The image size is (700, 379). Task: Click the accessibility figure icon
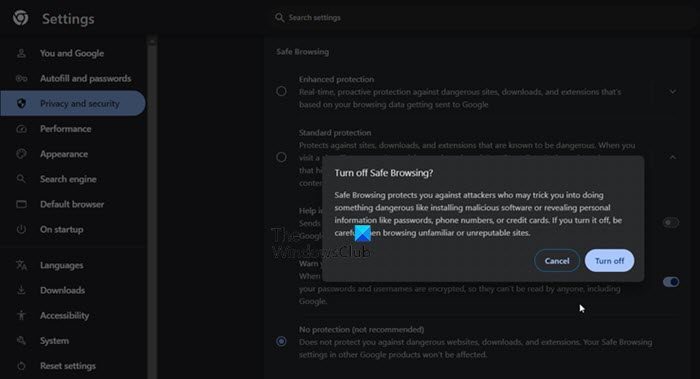pyautogui.click(x=21, y=316)
